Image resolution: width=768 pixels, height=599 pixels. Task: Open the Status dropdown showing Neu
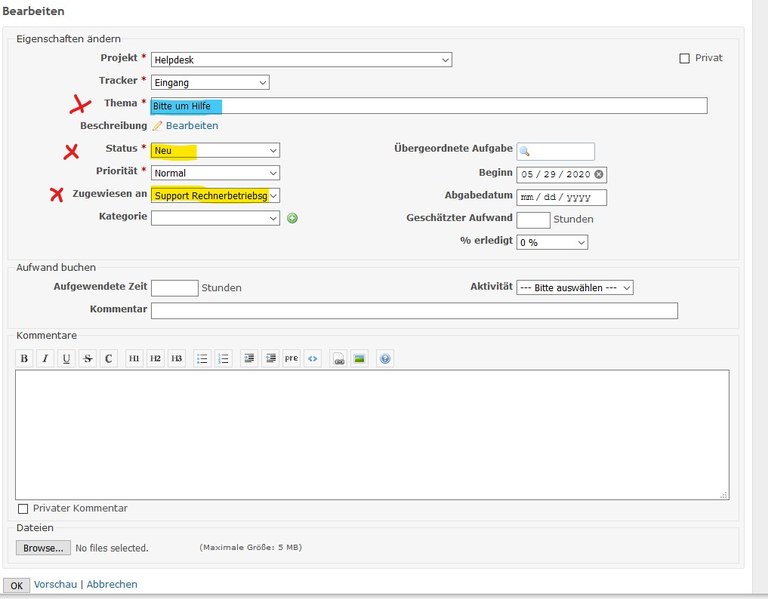tap(215, 151)
